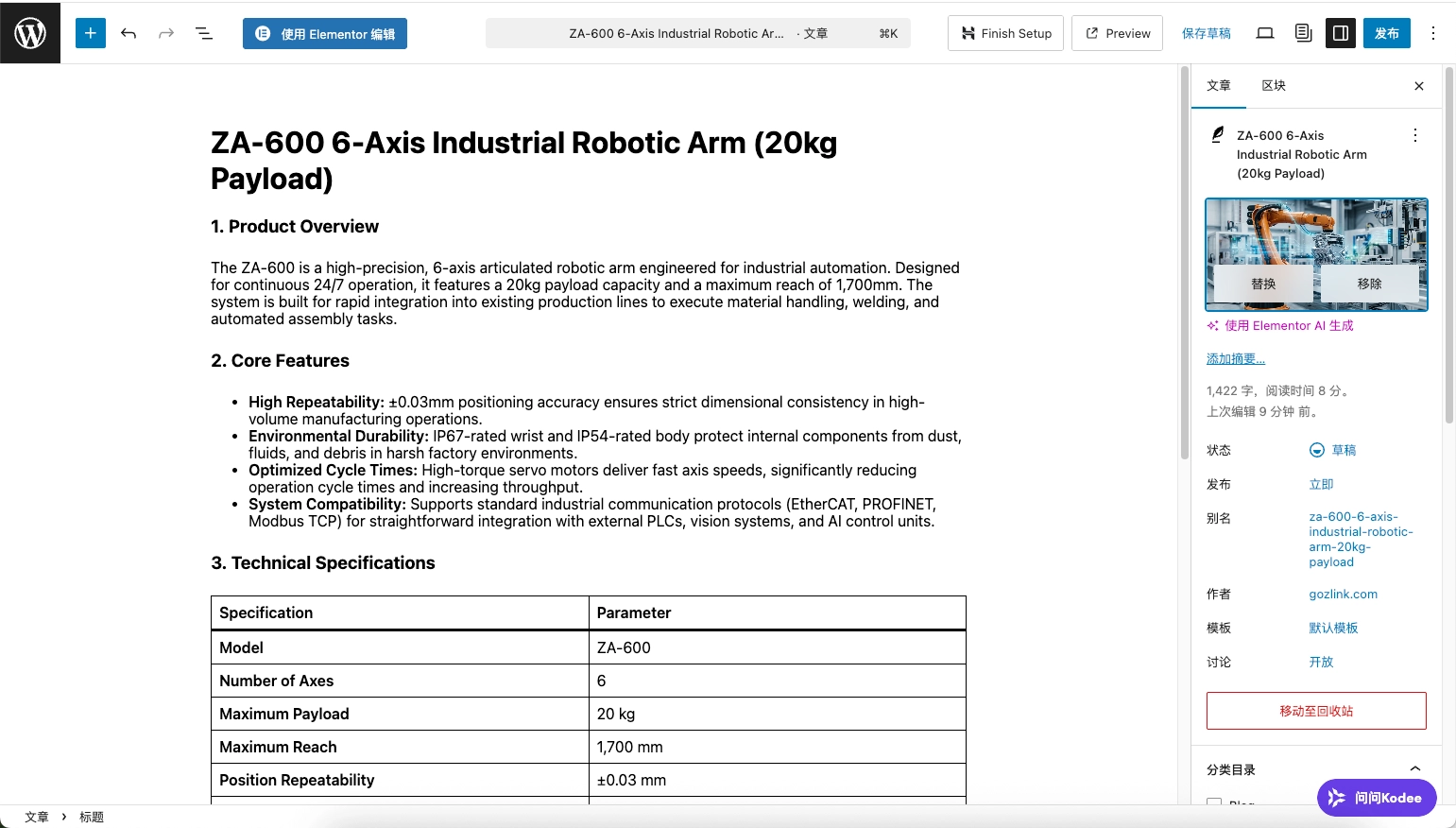The height and width of the screenshot is (828, 1456).
Task: Click the '±0.03 mm' table cell
Action: coord(777,780)
